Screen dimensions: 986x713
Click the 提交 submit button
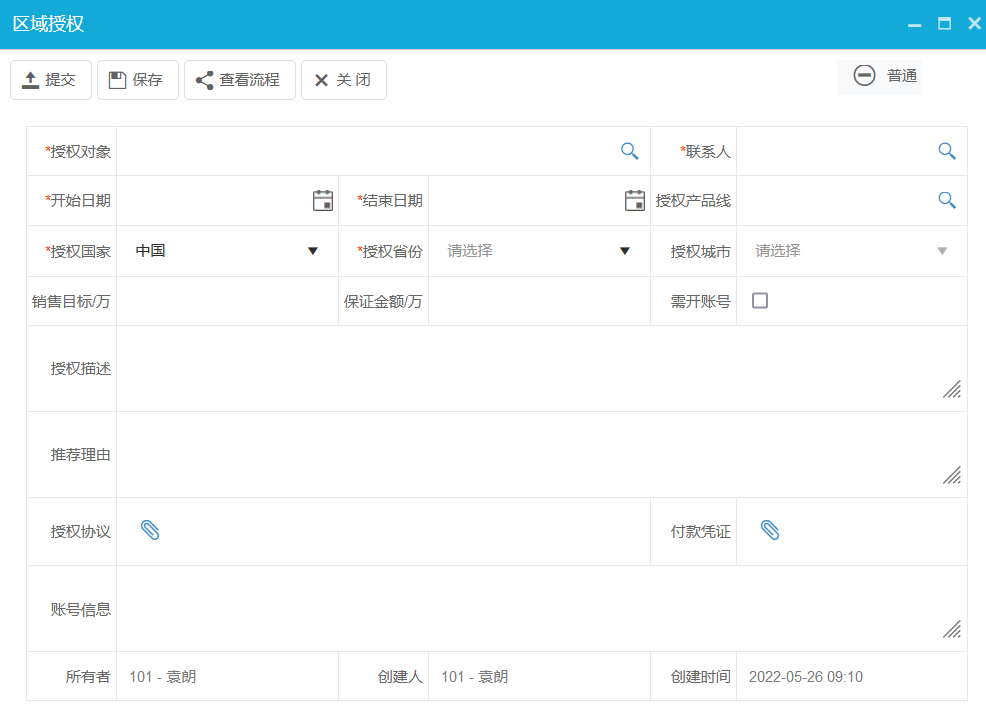50,79
